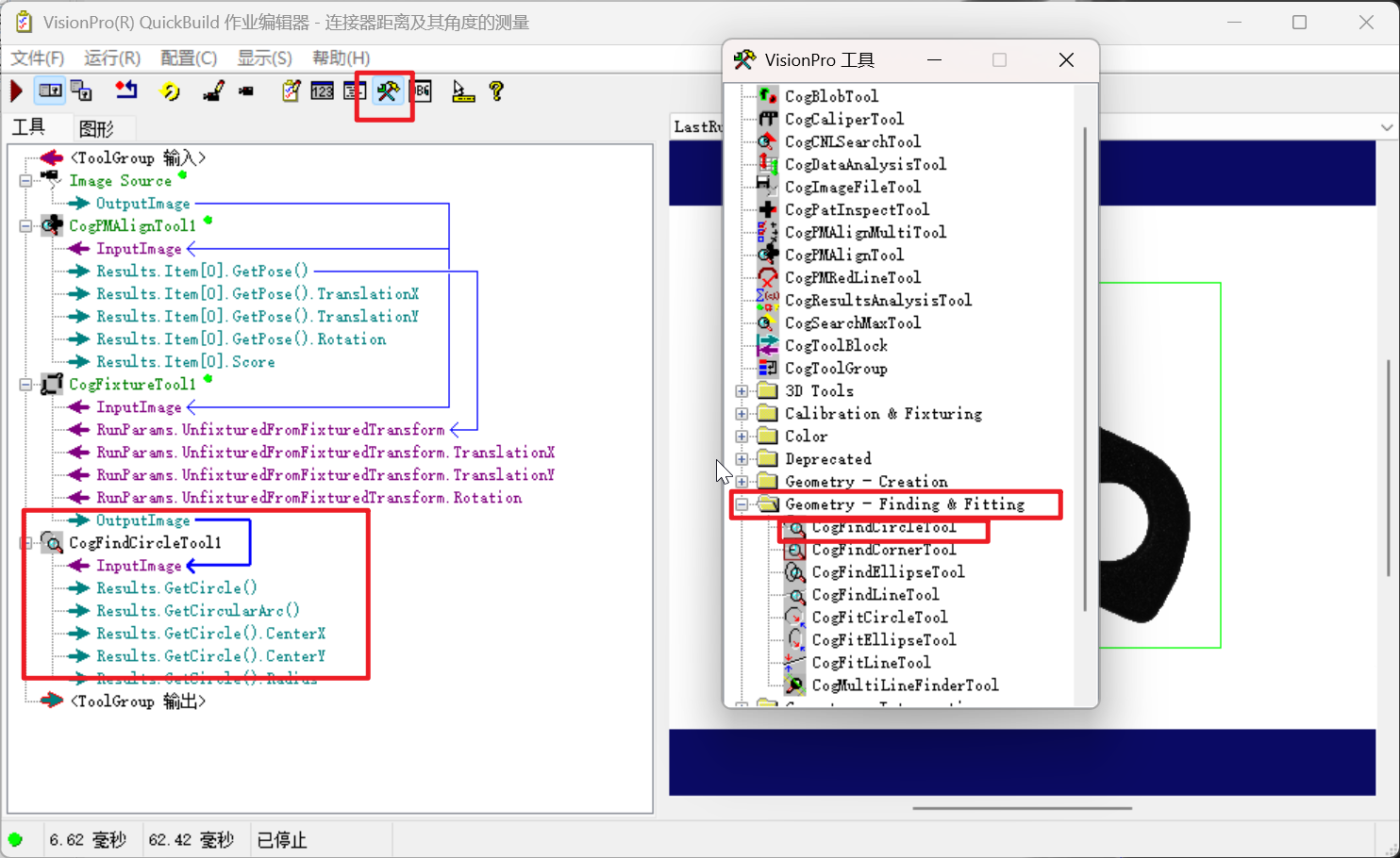
Task: Open the clipboard checklist toolbar icon
Action: pos(291,91)
